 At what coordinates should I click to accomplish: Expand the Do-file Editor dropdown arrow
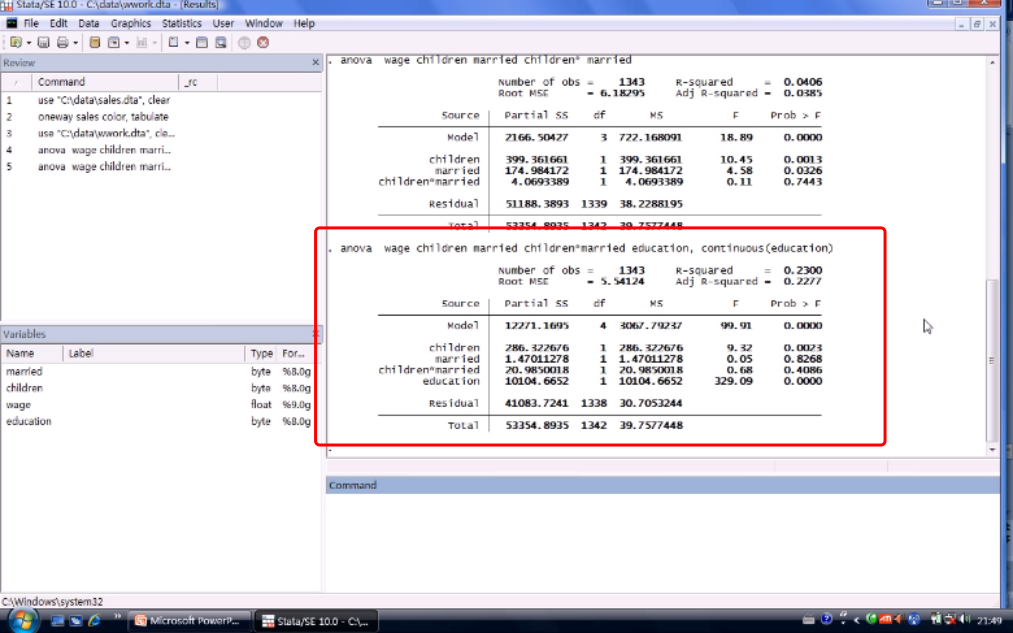(x=186, y=43)
